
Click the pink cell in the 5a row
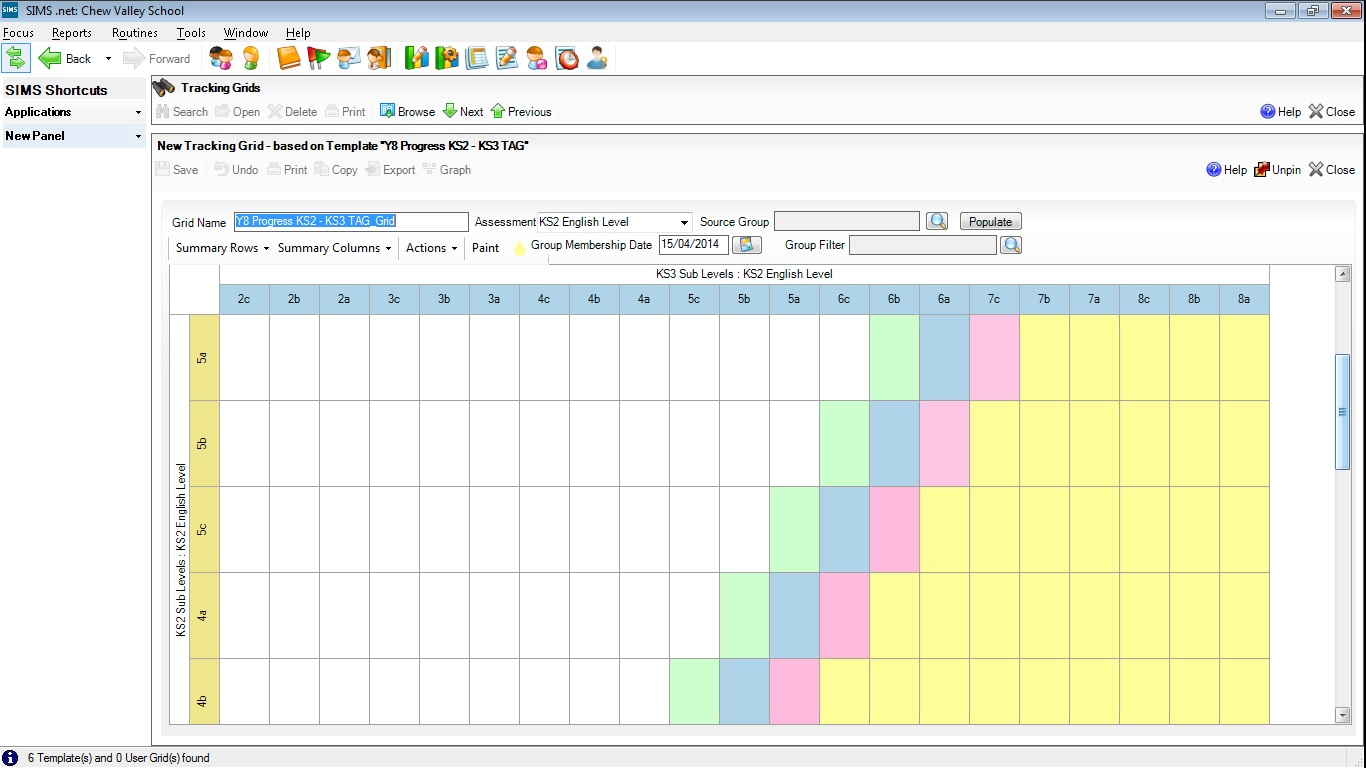pos(994,357)
